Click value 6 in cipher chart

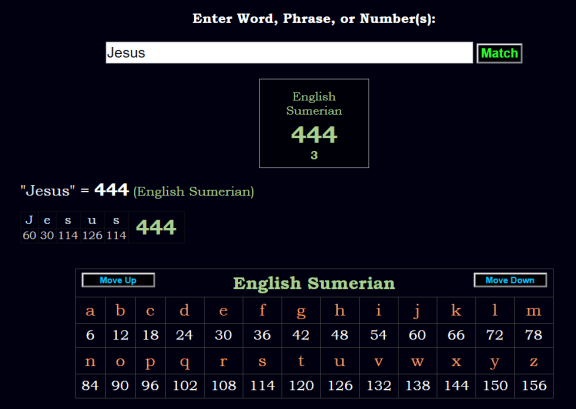pyautogui.click(x=90, y=335)
